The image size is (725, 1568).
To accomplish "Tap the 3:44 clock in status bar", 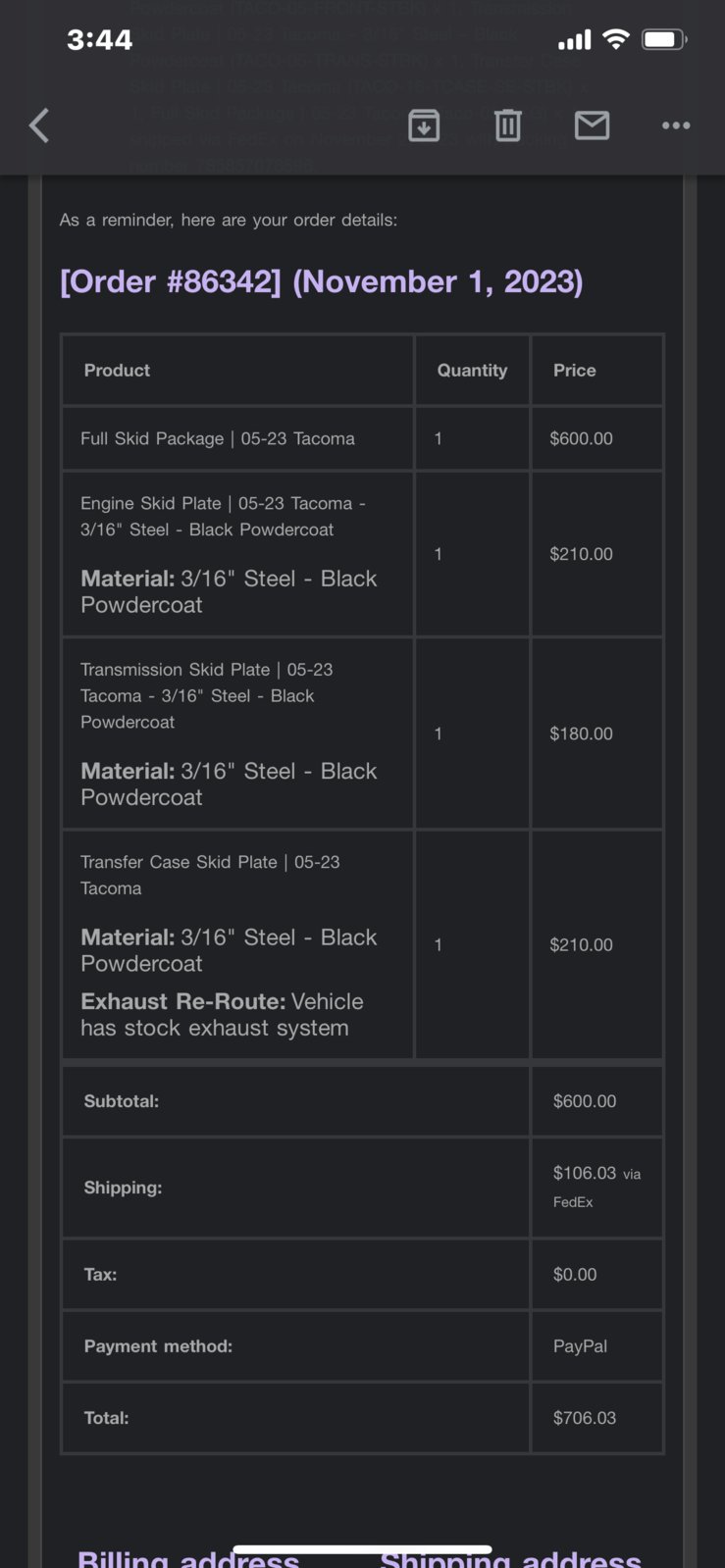I will [99, 39].
